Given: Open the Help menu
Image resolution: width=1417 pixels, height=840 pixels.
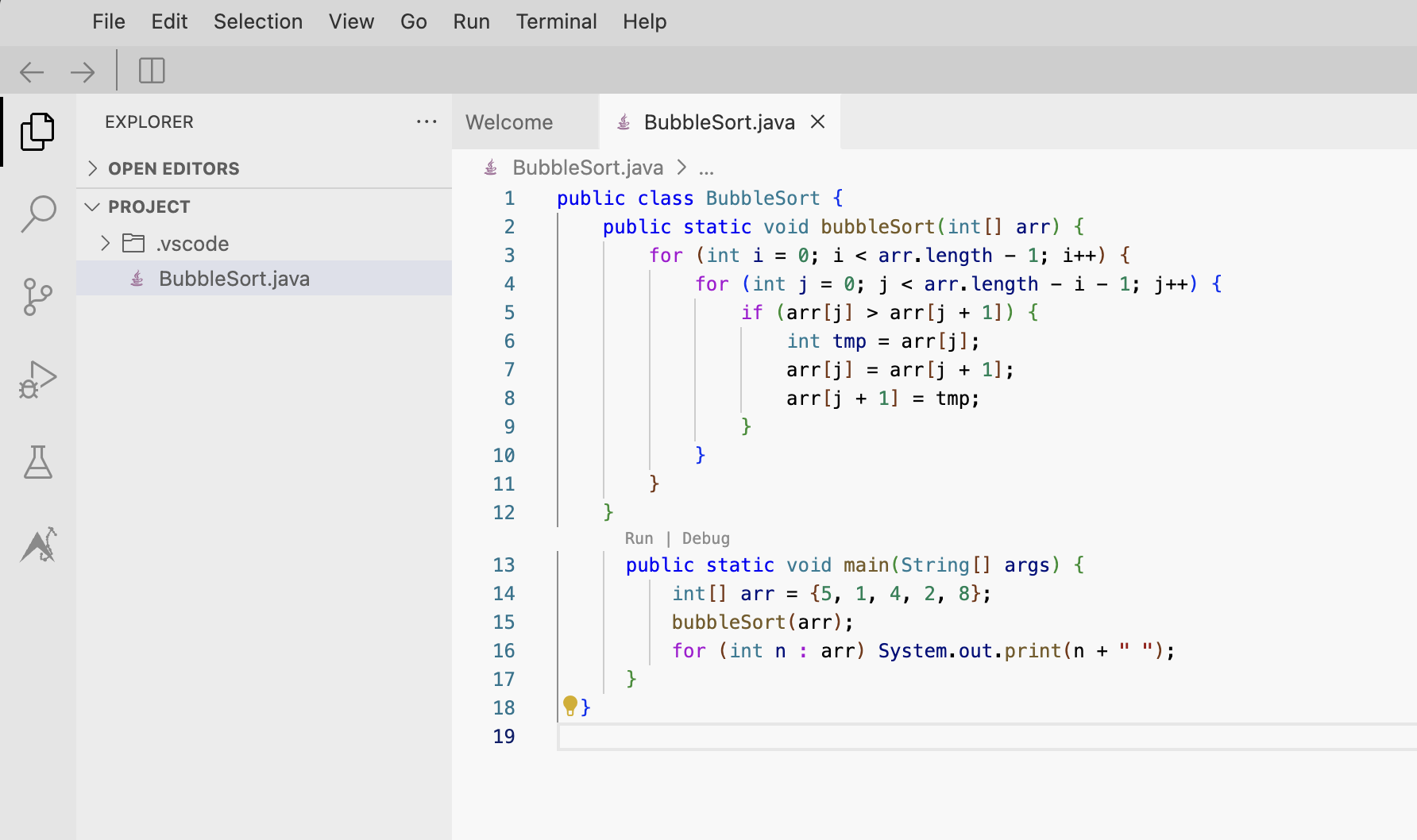Looking at the screenshot, I should [645, 21].
